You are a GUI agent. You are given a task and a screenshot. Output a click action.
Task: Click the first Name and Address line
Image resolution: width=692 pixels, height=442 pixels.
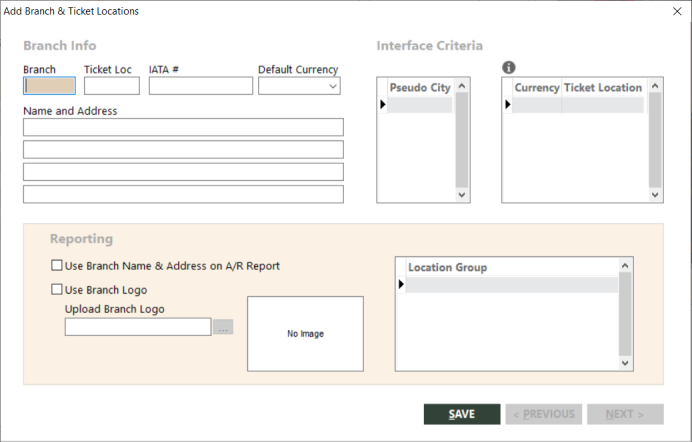[183, 127]
